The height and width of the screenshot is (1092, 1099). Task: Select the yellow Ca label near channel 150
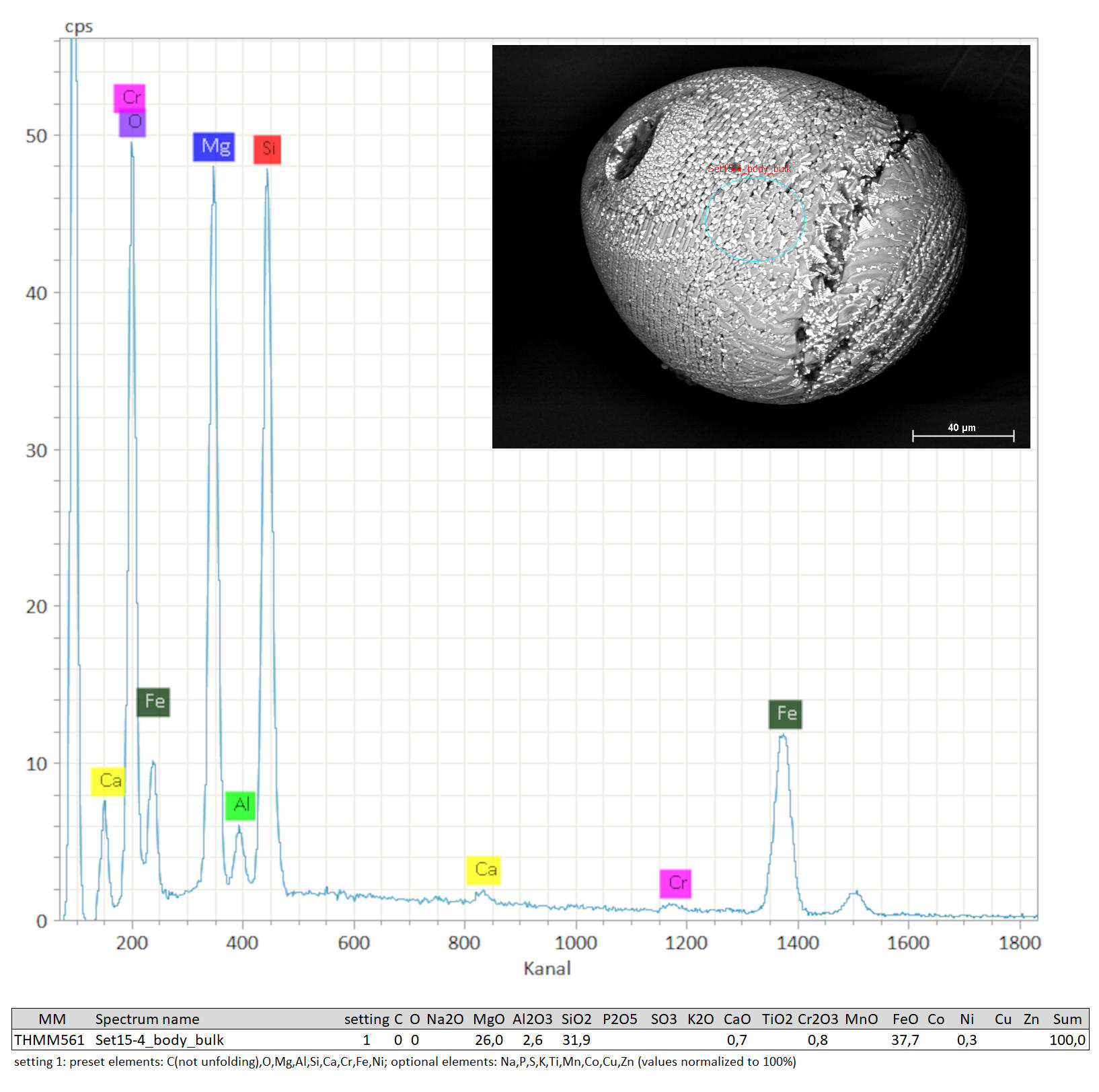pyautogui.click(x=108, y=781)
